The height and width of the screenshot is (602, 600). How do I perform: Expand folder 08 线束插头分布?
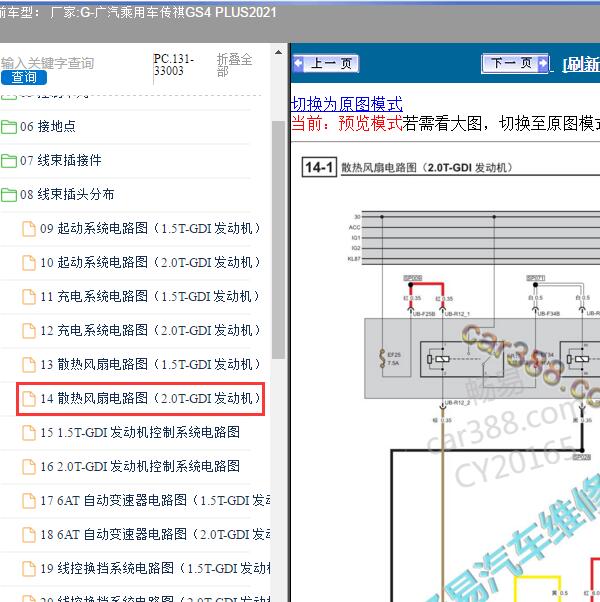point(67,194)
